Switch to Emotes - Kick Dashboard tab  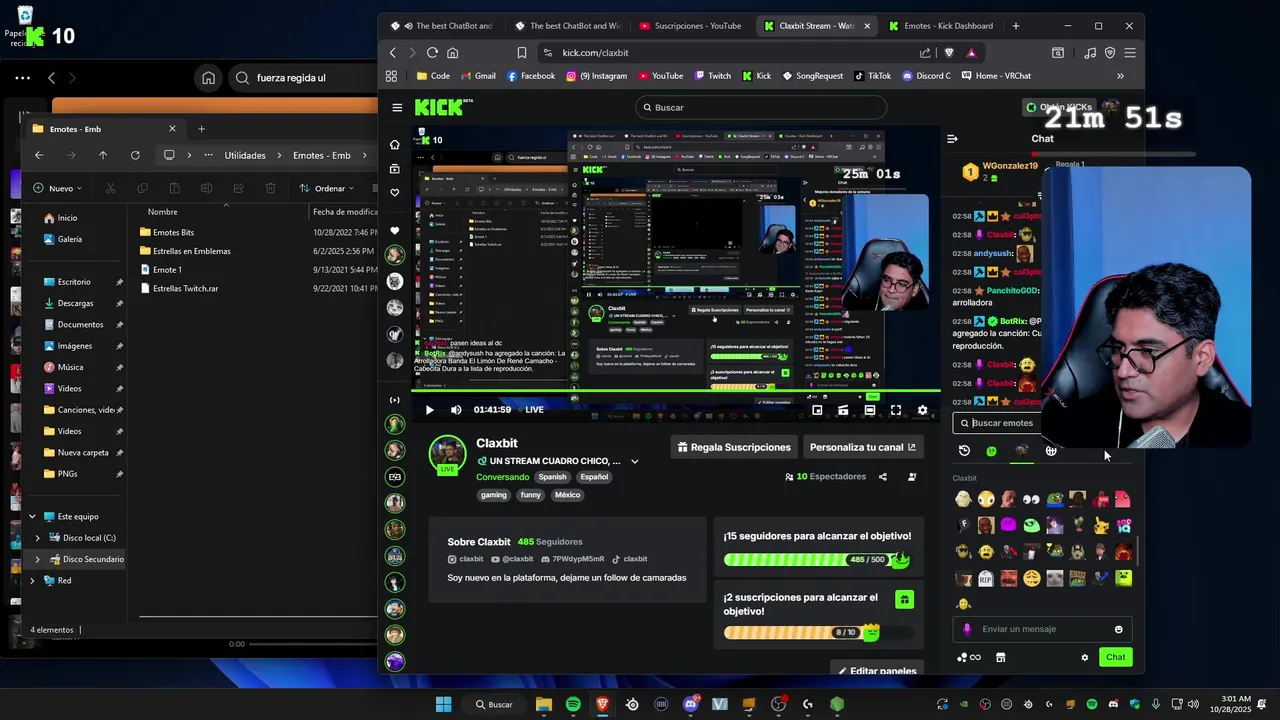click(x=940, y=26)
